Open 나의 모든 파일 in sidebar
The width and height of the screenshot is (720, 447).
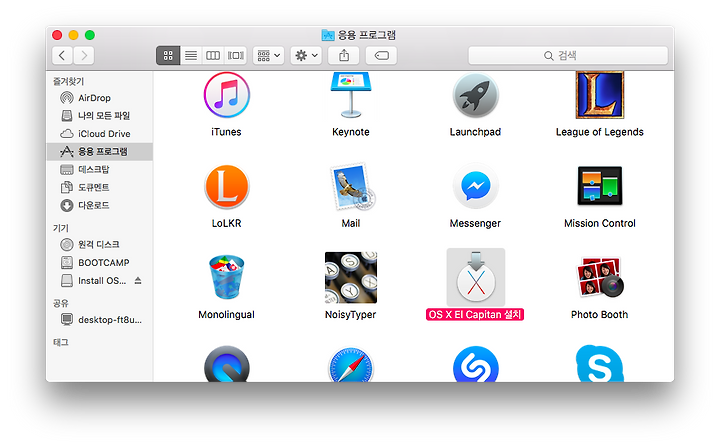tap(99, 116)
